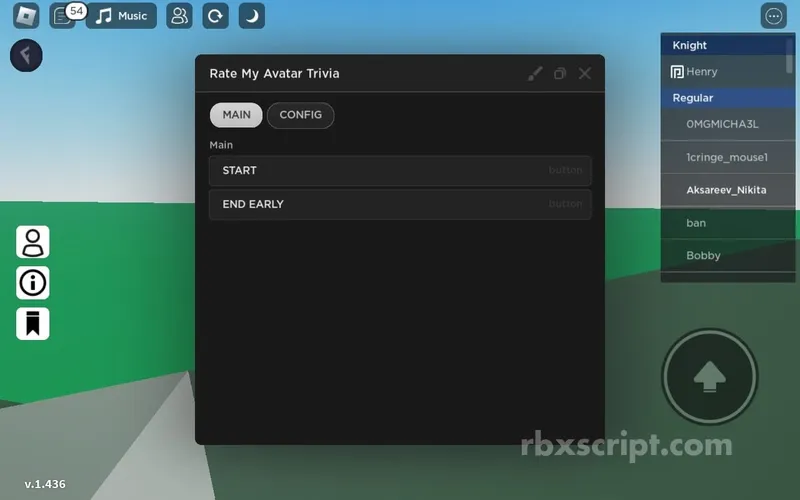Click the refresh/reset arrow icon
Image resolution: width=800 pixels, height=500 pixels.
[x=215, y=16]
